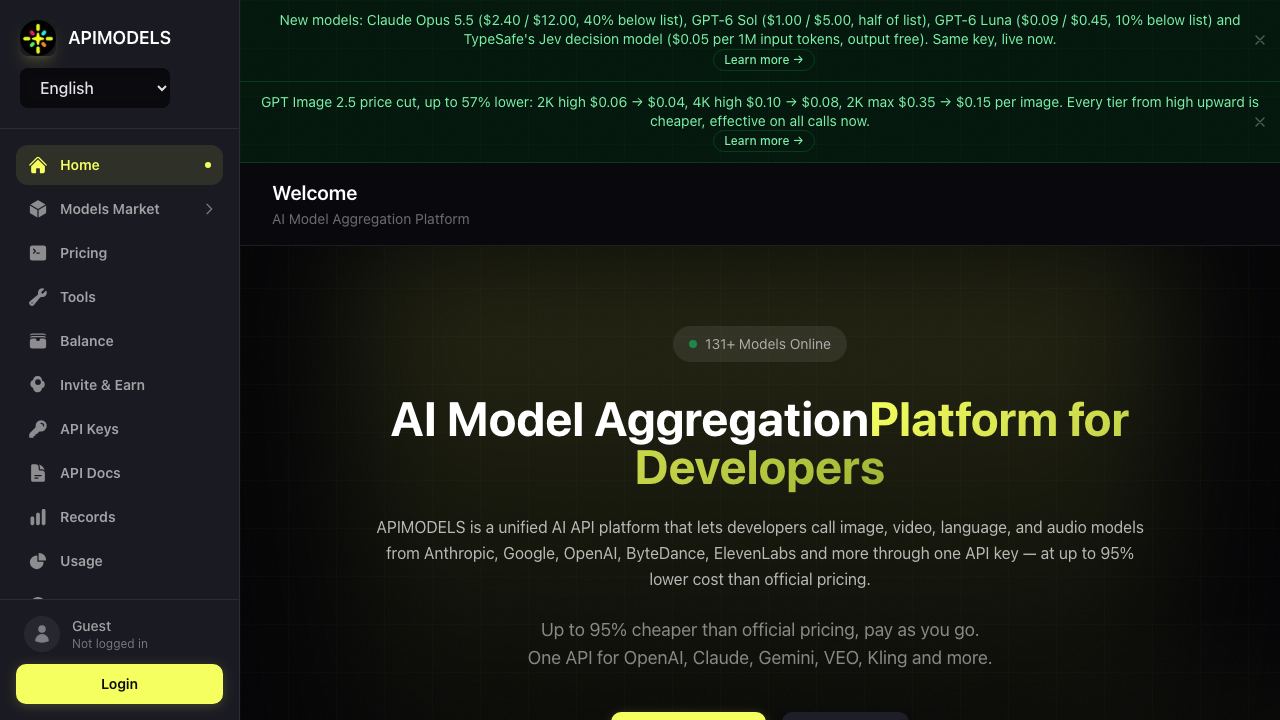Open the Models Market menu item
The image size is (1280, 720).
click(x=119, y=209)
